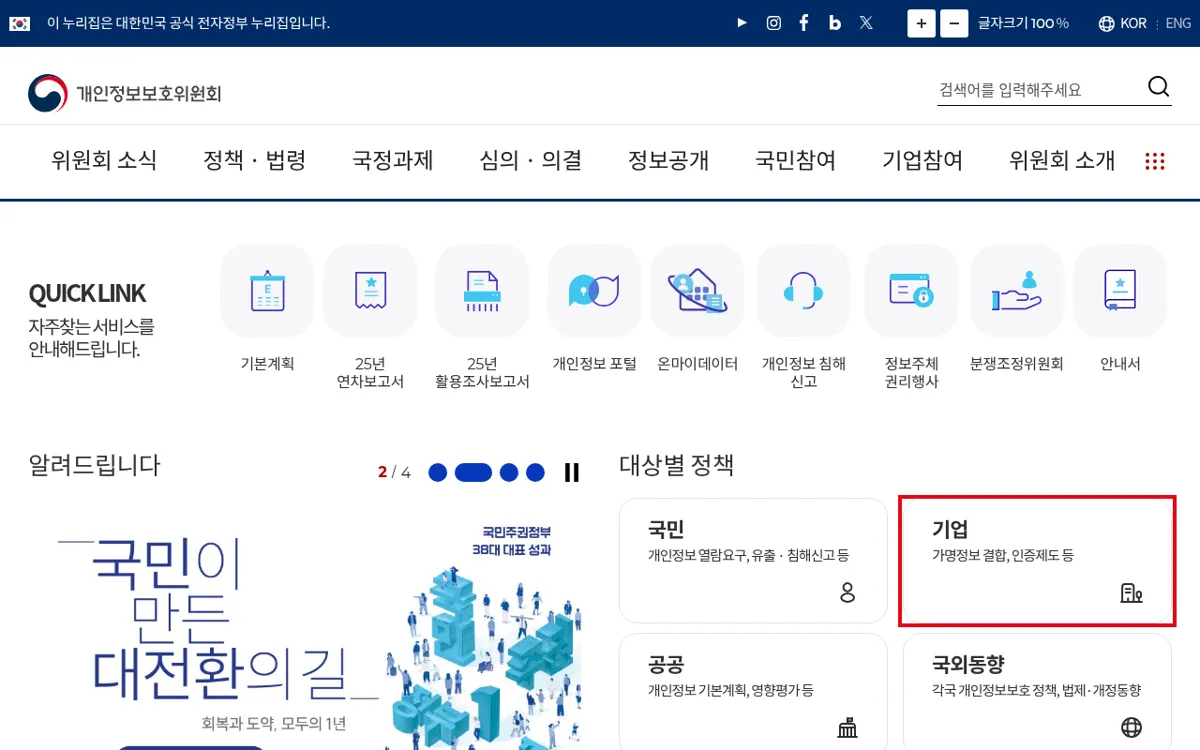Screen dimensions: 1200x750
Task: Open the 정보주체 권리행사 quick link icon
Action: click(x=911, y=290)
